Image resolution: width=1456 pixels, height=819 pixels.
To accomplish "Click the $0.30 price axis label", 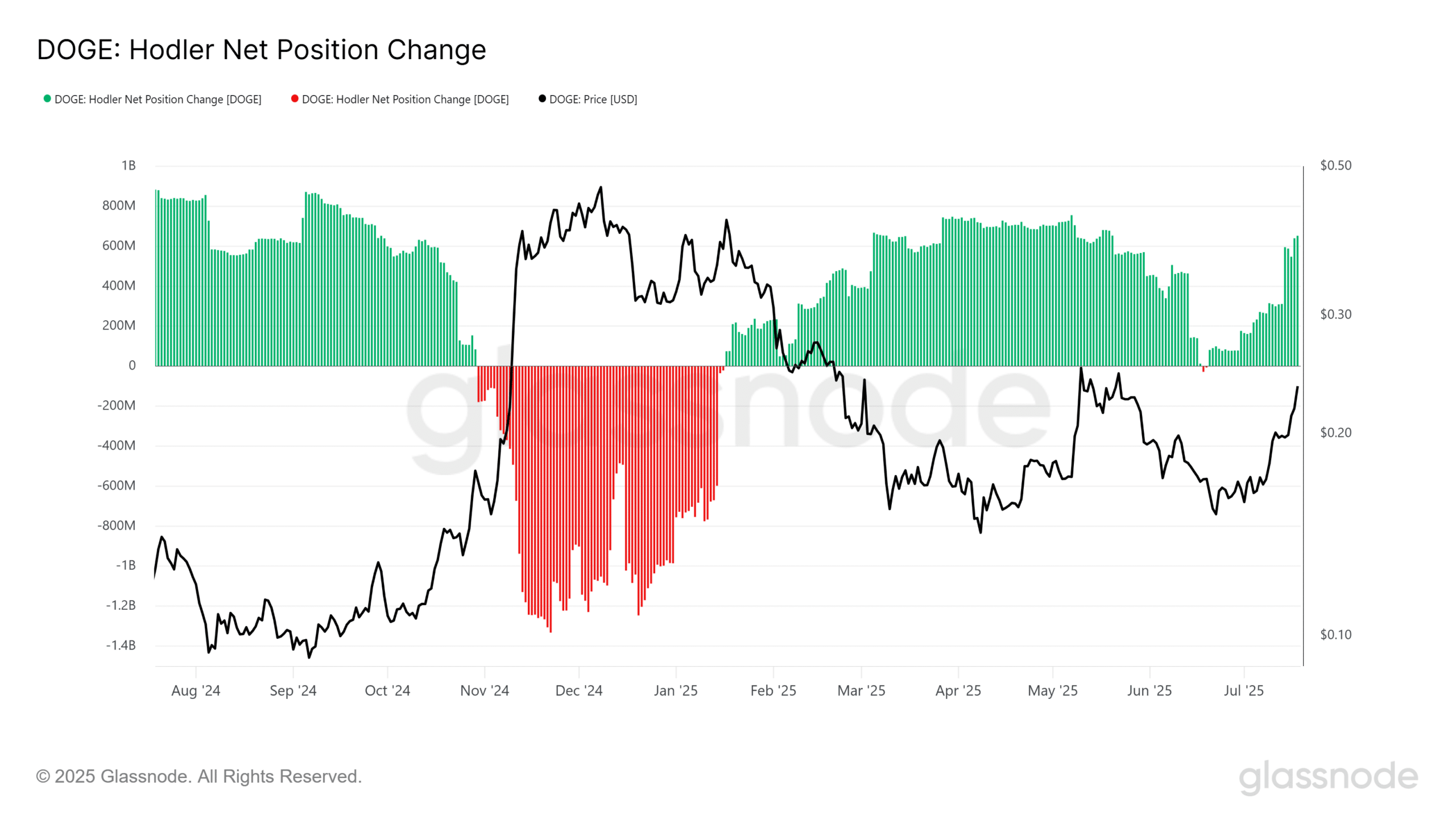I will [1335, 315].
